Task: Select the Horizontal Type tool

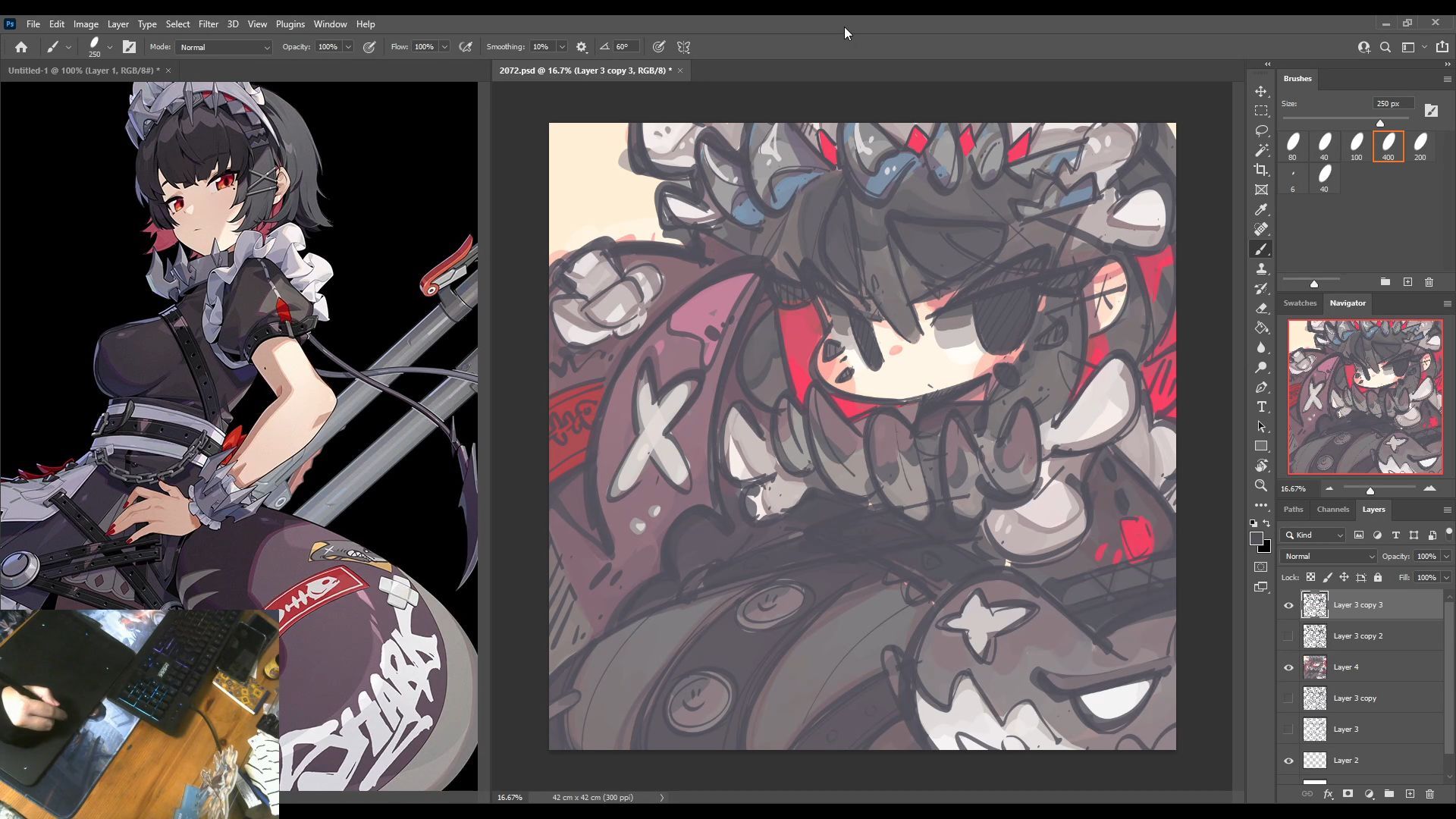Action: tap(1261, 406)
